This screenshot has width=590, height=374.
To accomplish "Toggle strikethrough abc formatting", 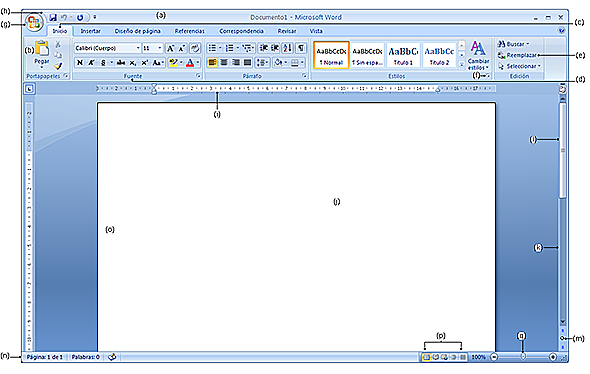I will 121,62.
